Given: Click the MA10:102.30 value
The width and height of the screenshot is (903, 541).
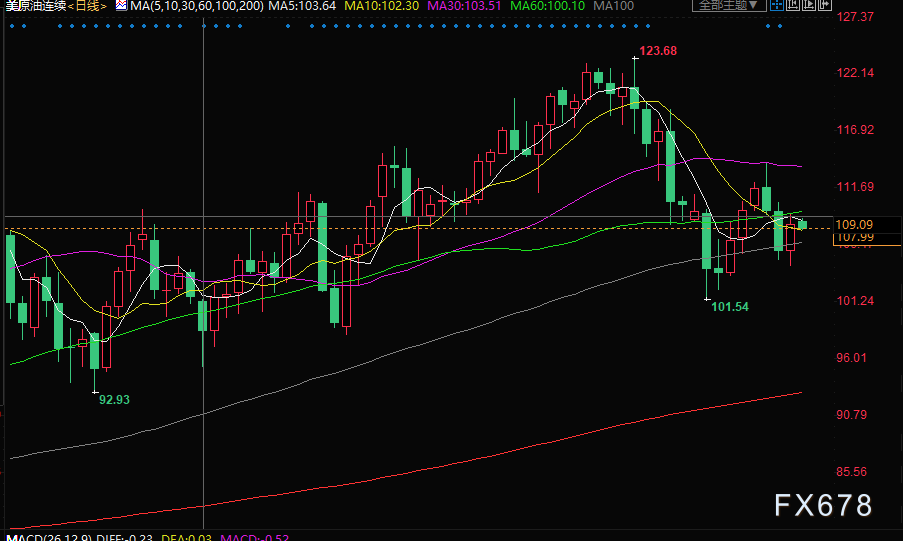Looking at the screenshot, I should (381, 6).
